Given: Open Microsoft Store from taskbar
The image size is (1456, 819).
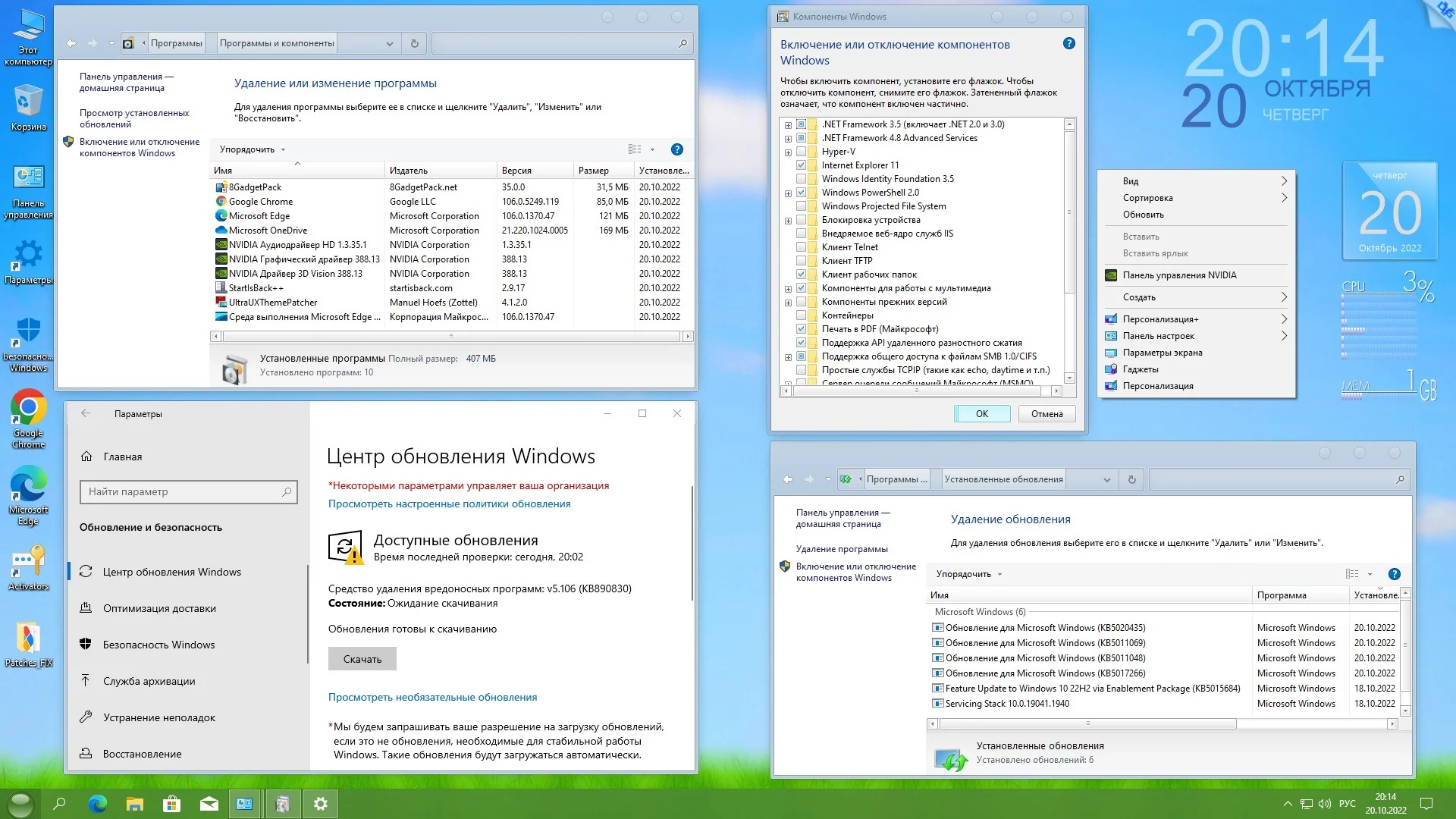Looking at the screenshot, I should (172, 804).
